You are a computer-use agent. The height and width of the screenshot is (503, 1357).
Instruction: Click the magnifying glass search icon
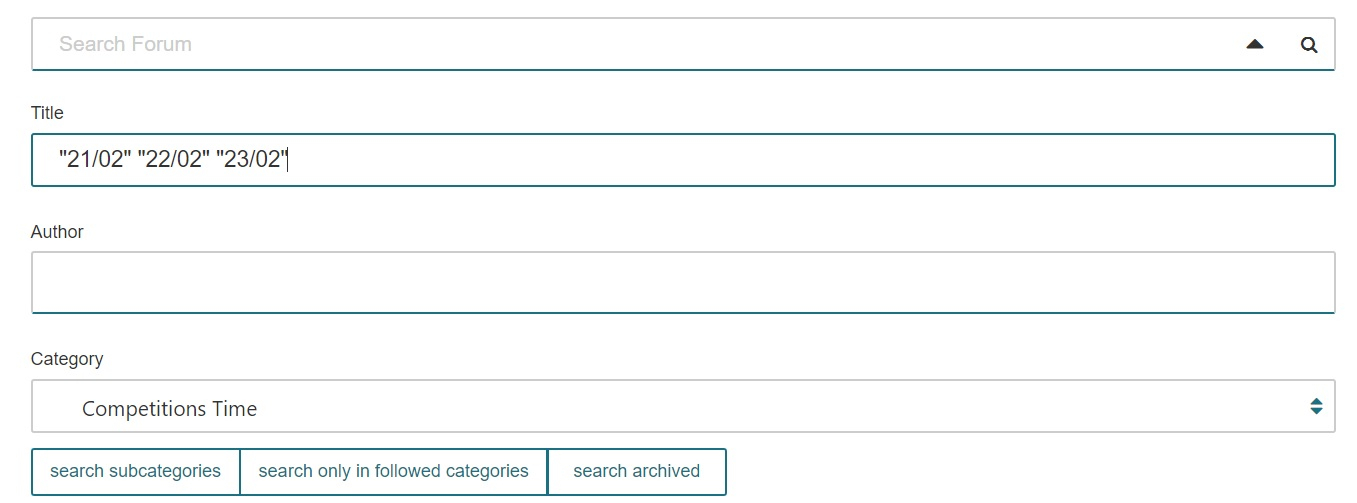1308,45
